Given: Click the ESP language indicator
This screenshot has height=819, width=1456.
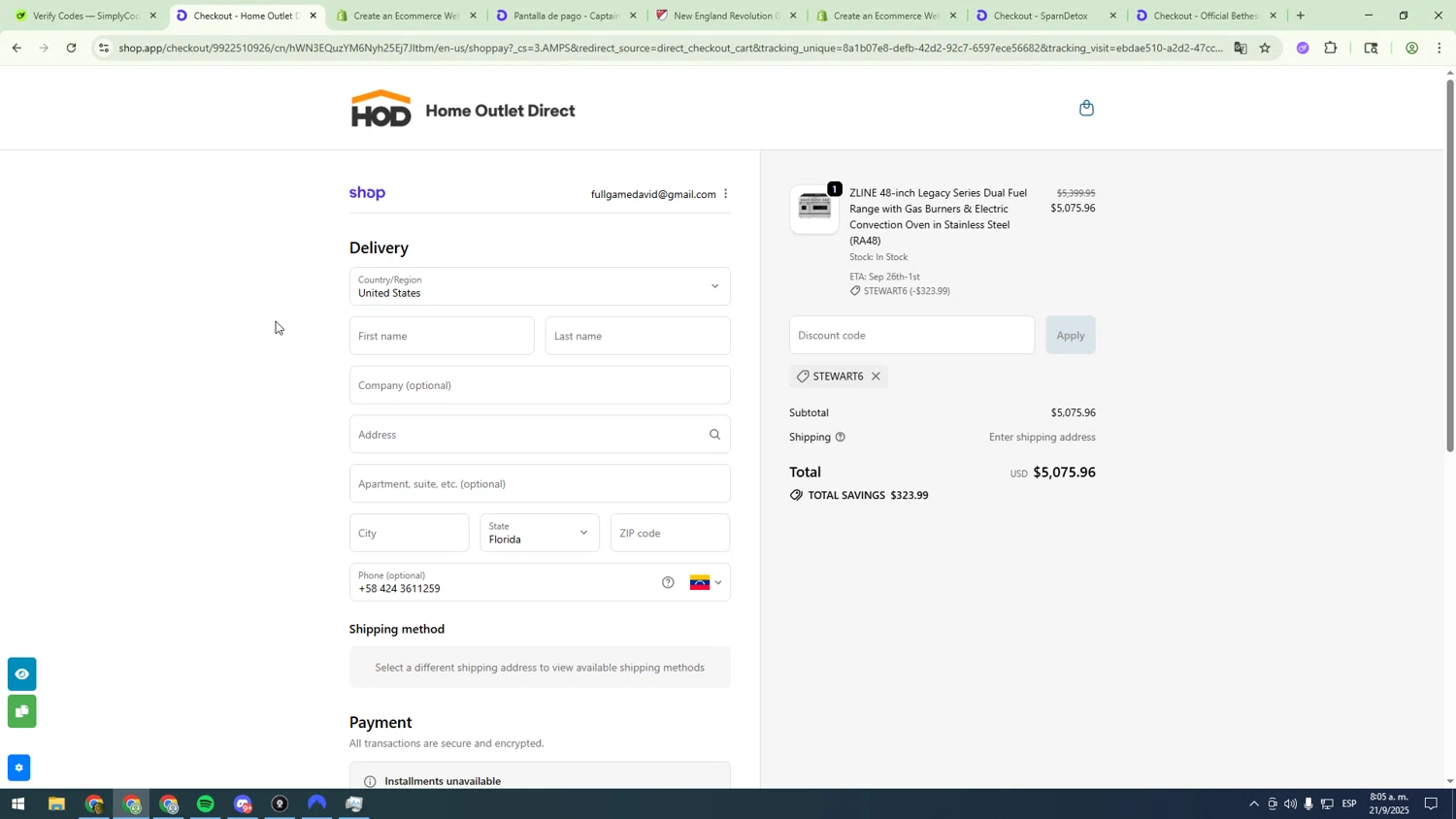Looking at the screenshot, I should tap(1349, 804).
